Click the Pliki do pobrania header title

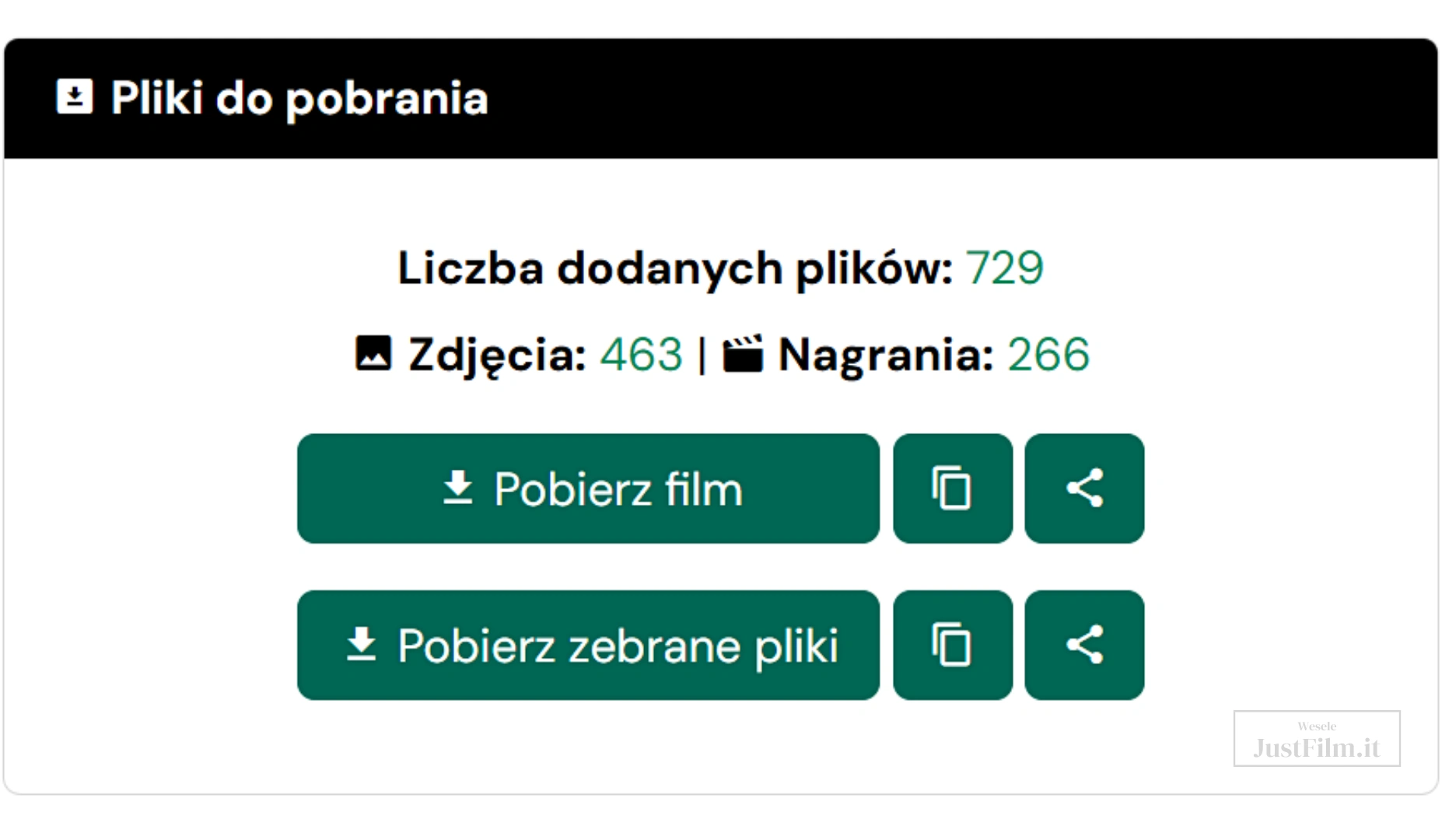coord(299,98)
